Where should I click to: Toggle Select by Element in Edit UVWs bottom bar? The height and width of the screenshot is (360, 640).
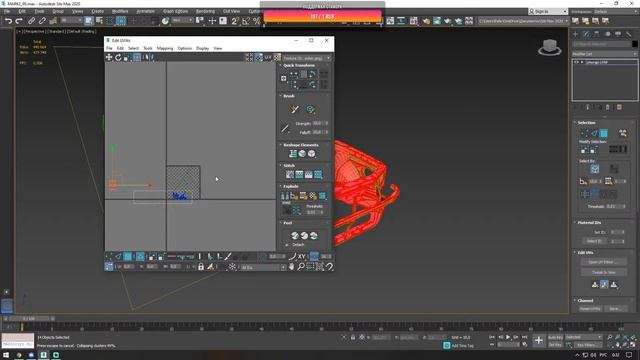[140, 256]
